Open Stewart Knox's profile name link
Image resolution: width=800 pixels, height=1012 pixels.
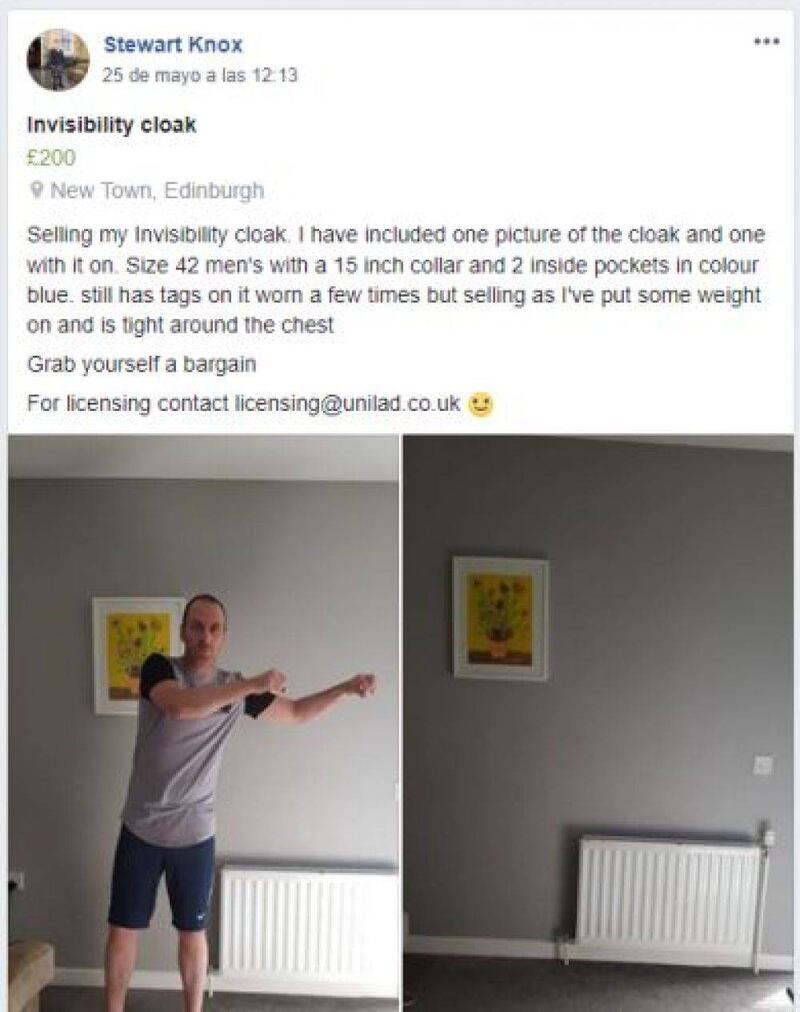click(x=173, y=45)
